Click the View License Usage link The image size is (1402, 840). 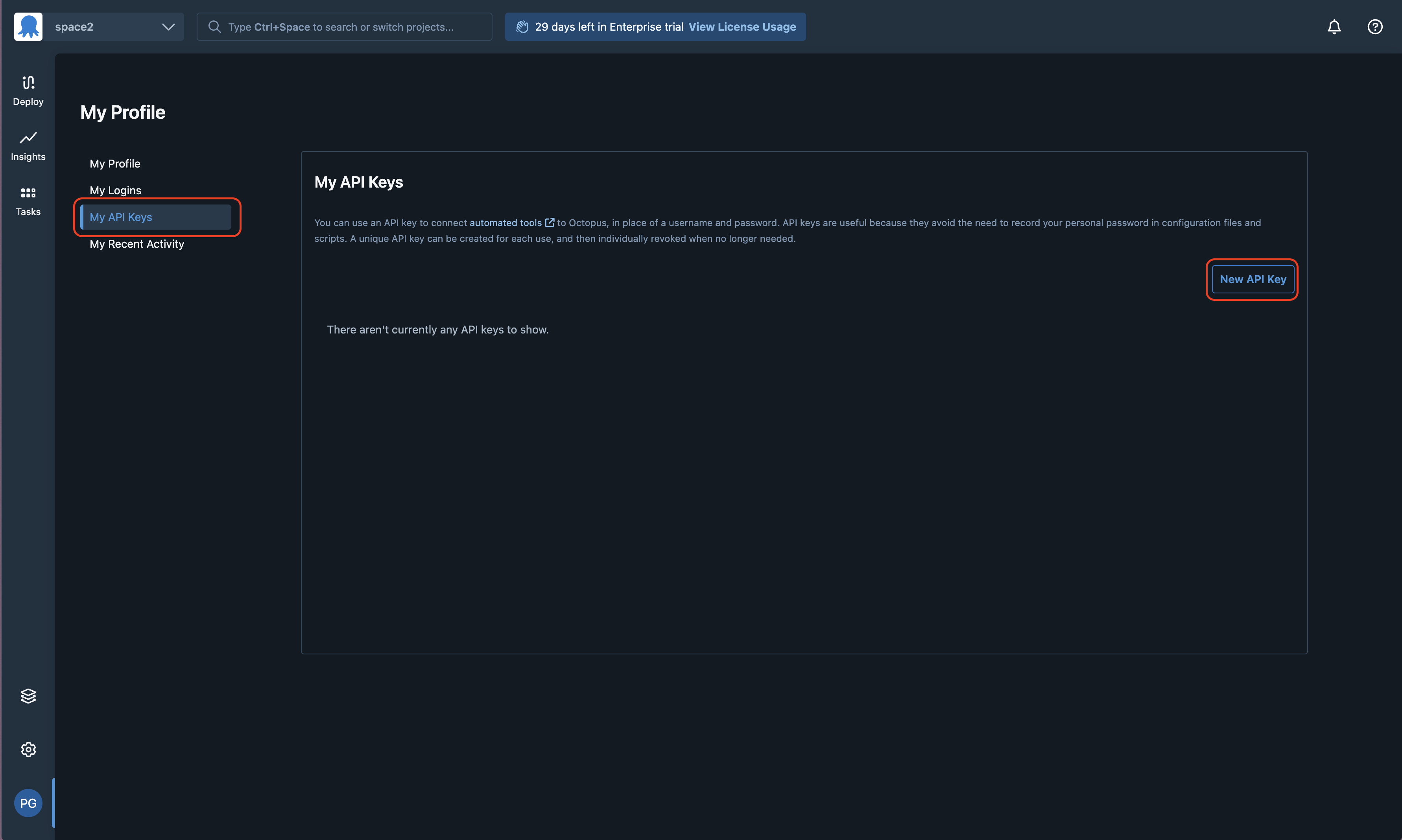pos(742,27)
